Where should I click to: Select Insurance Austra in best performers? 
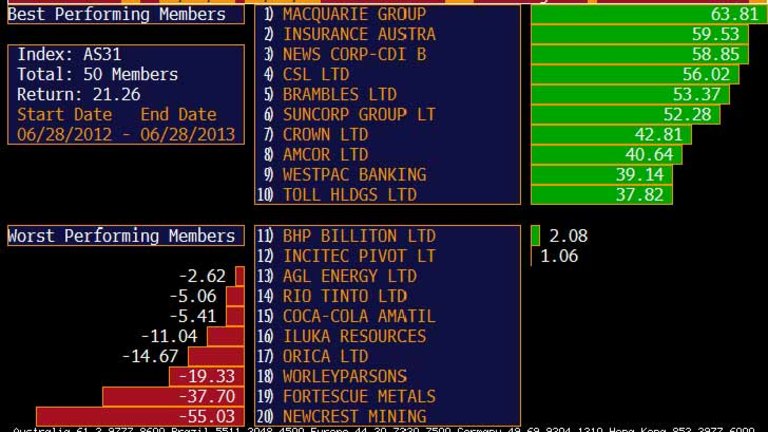click(358, 34)
